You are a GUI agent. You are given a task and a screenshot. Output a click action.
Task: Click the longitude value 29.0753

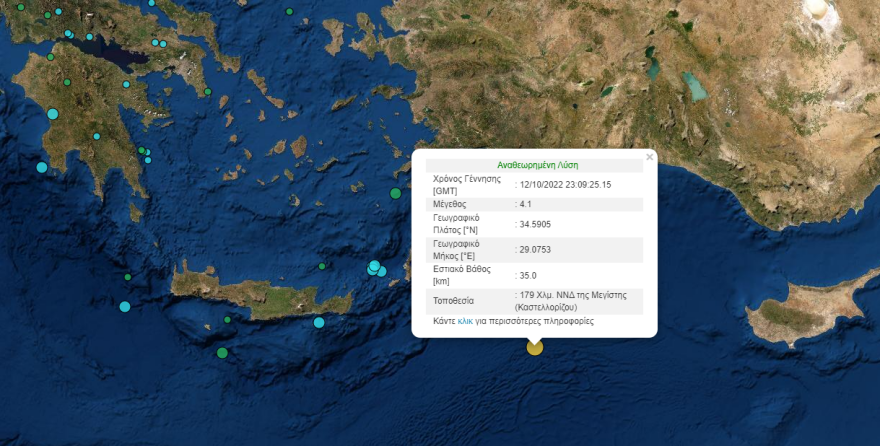pyautogui.click(x=533, y=250)
